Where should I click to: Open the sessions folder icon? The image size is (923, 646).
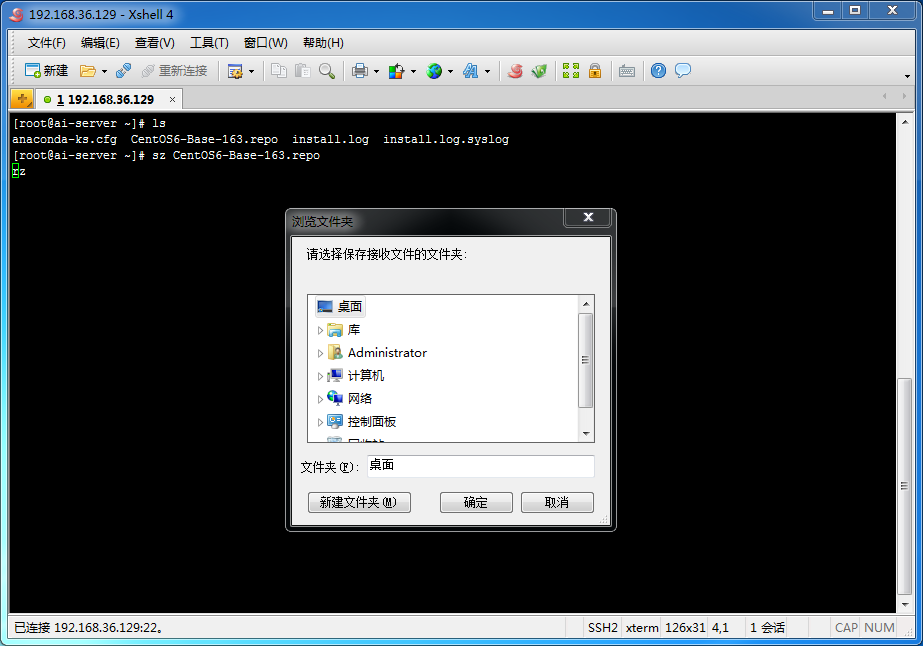coord(88,71)
